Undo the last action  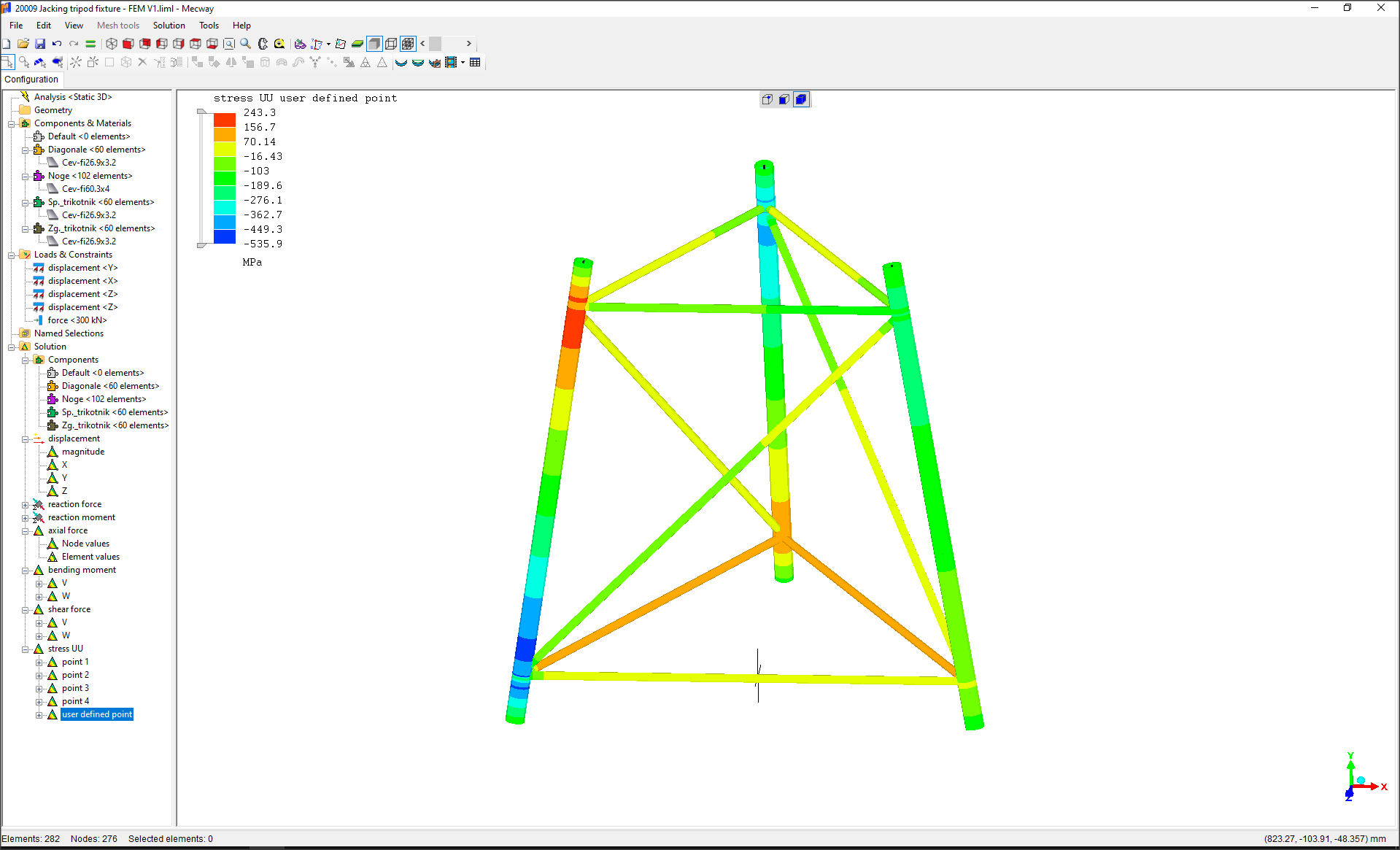pos(57,44)
